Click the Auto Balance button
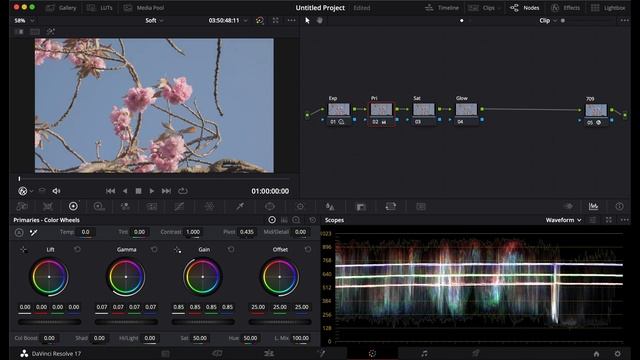 19,232
